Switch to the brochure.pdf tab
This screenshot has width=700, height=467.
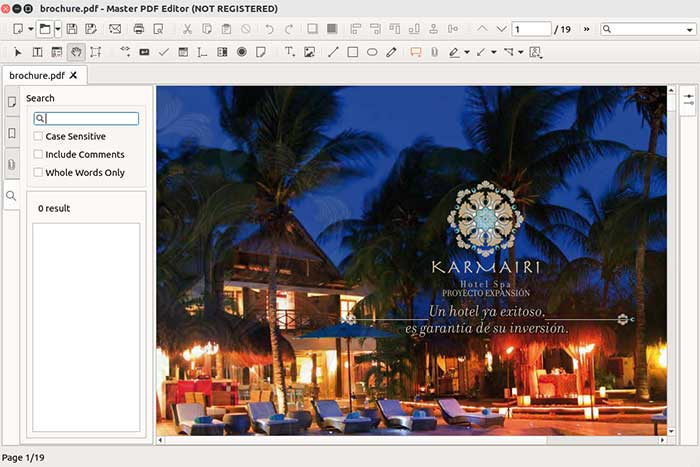[x=37, y=75]
